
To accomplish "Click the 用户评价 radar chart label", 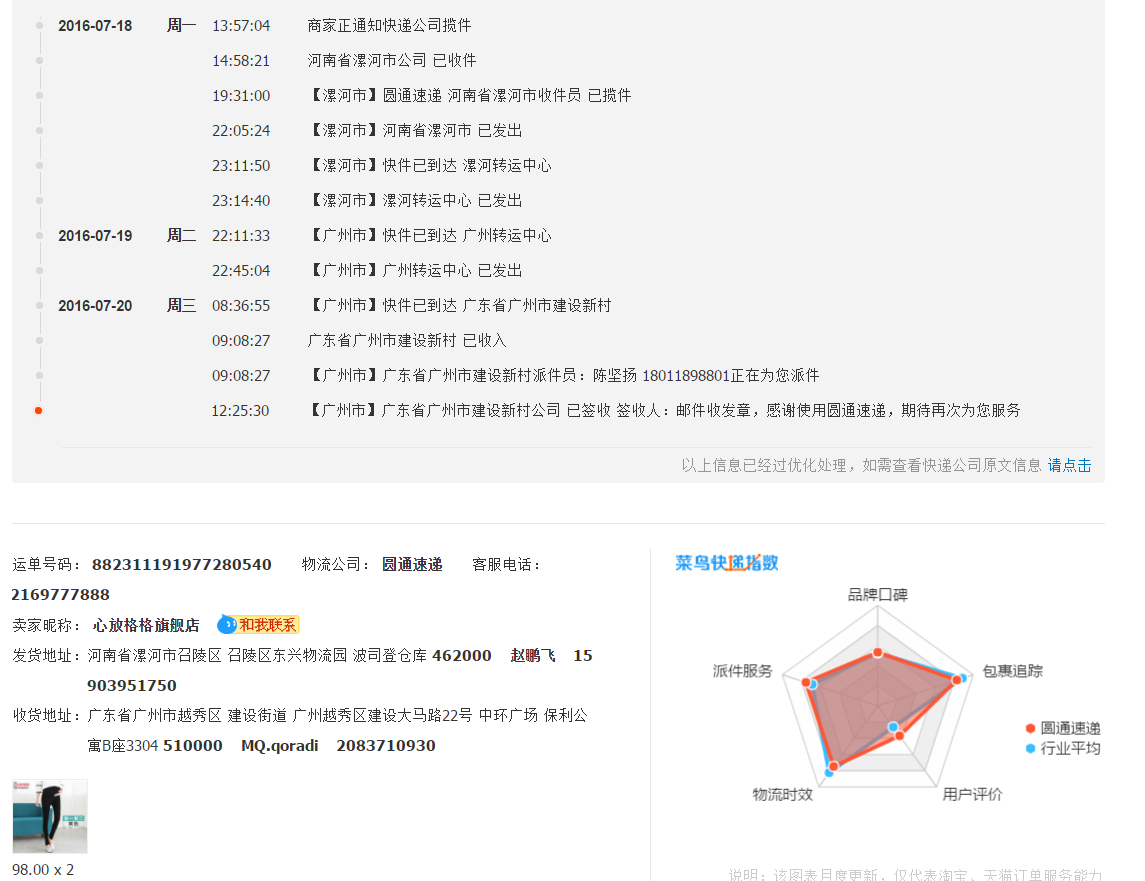I will tap(972, 794).
